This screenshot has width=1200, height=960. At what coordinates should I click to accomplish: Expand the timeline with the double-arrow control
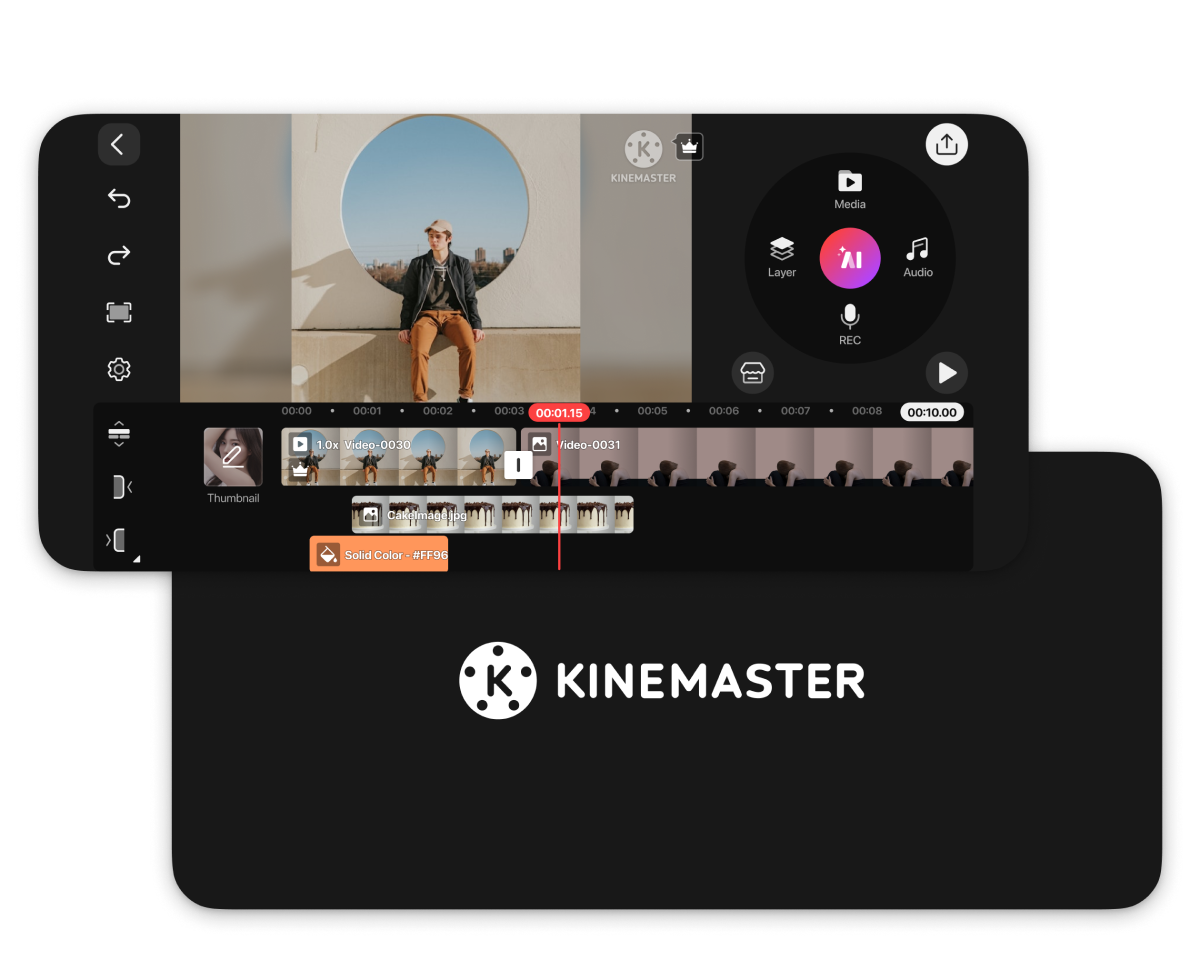pos(119,433)
